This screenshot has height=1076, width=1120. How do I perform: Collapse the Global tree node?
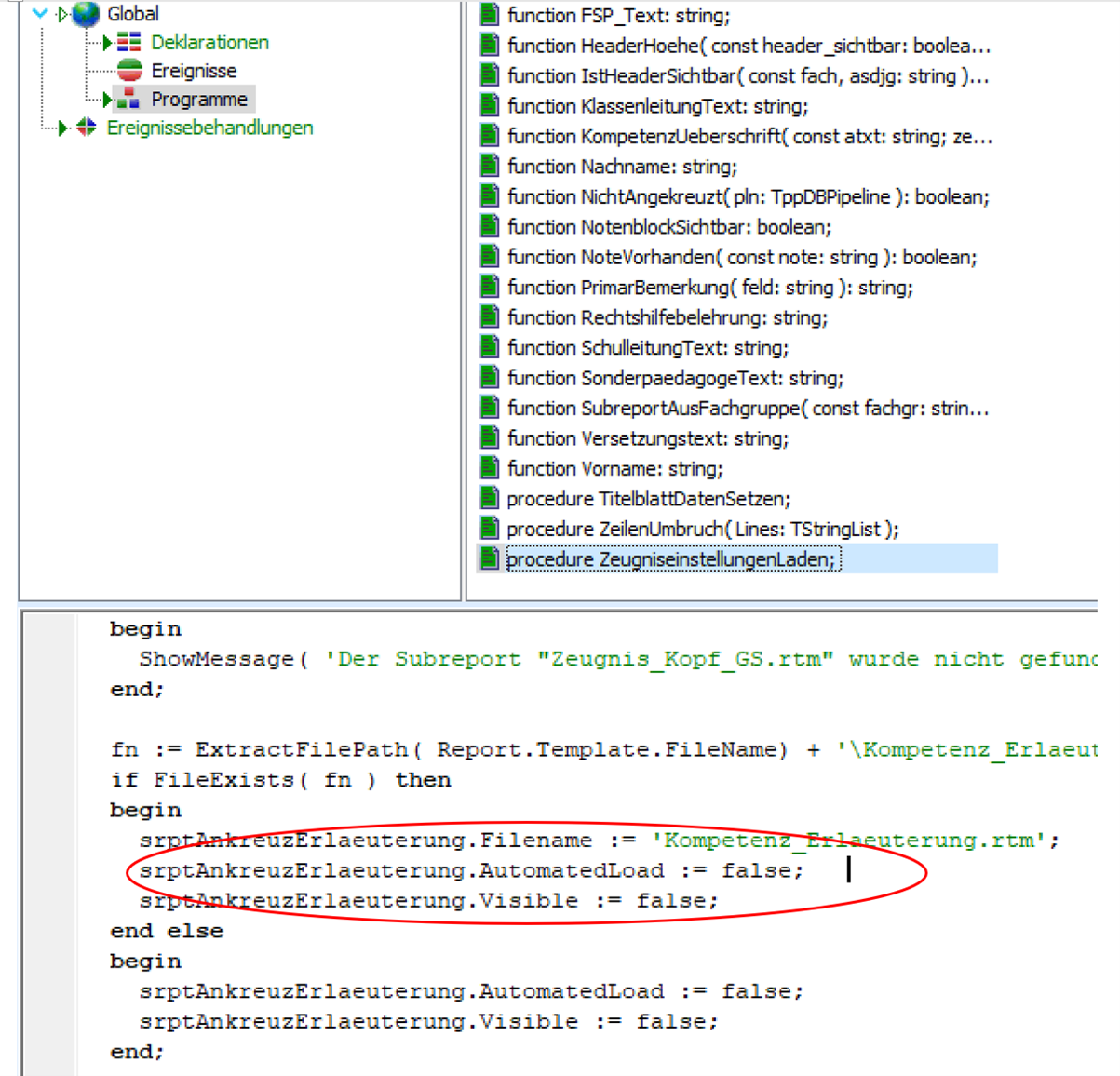tap(40, 14)
